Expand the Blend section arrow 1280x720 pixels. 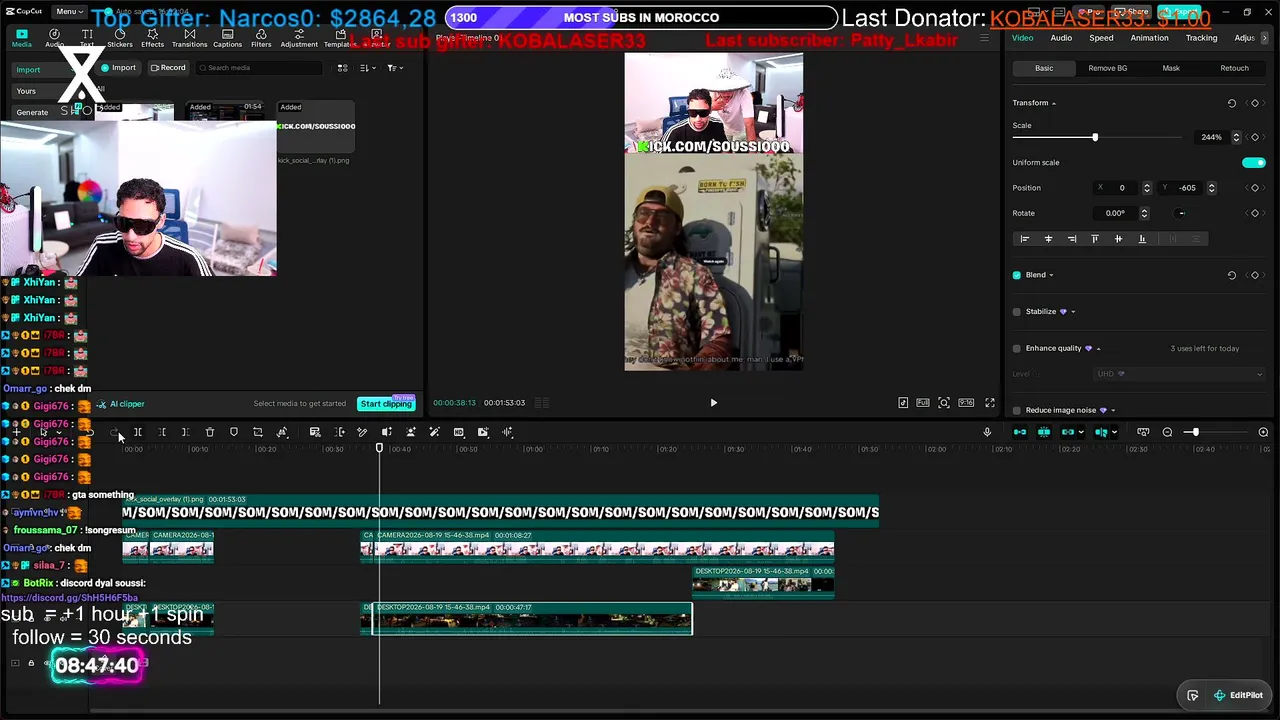[x=1051, y=275]
